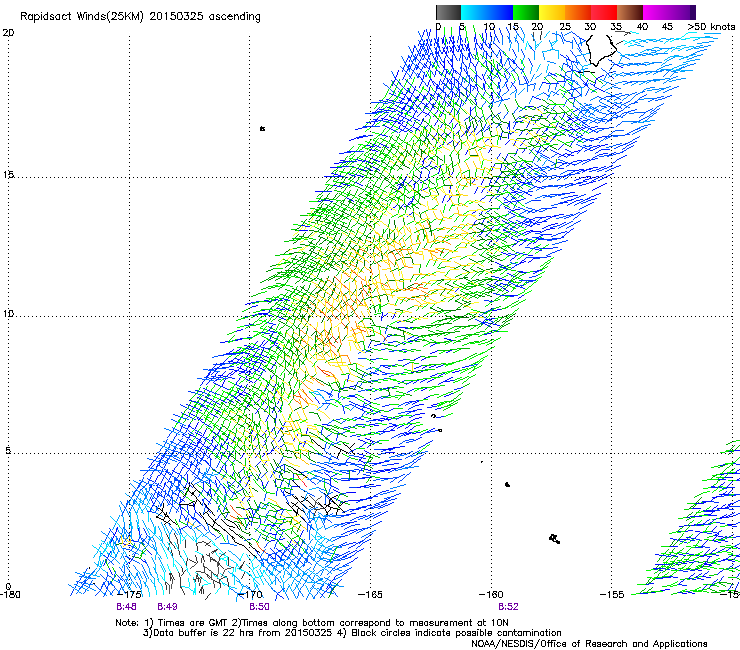
Task: Click the latitude label '20' on left axis
Action: [x=8, y=33]
